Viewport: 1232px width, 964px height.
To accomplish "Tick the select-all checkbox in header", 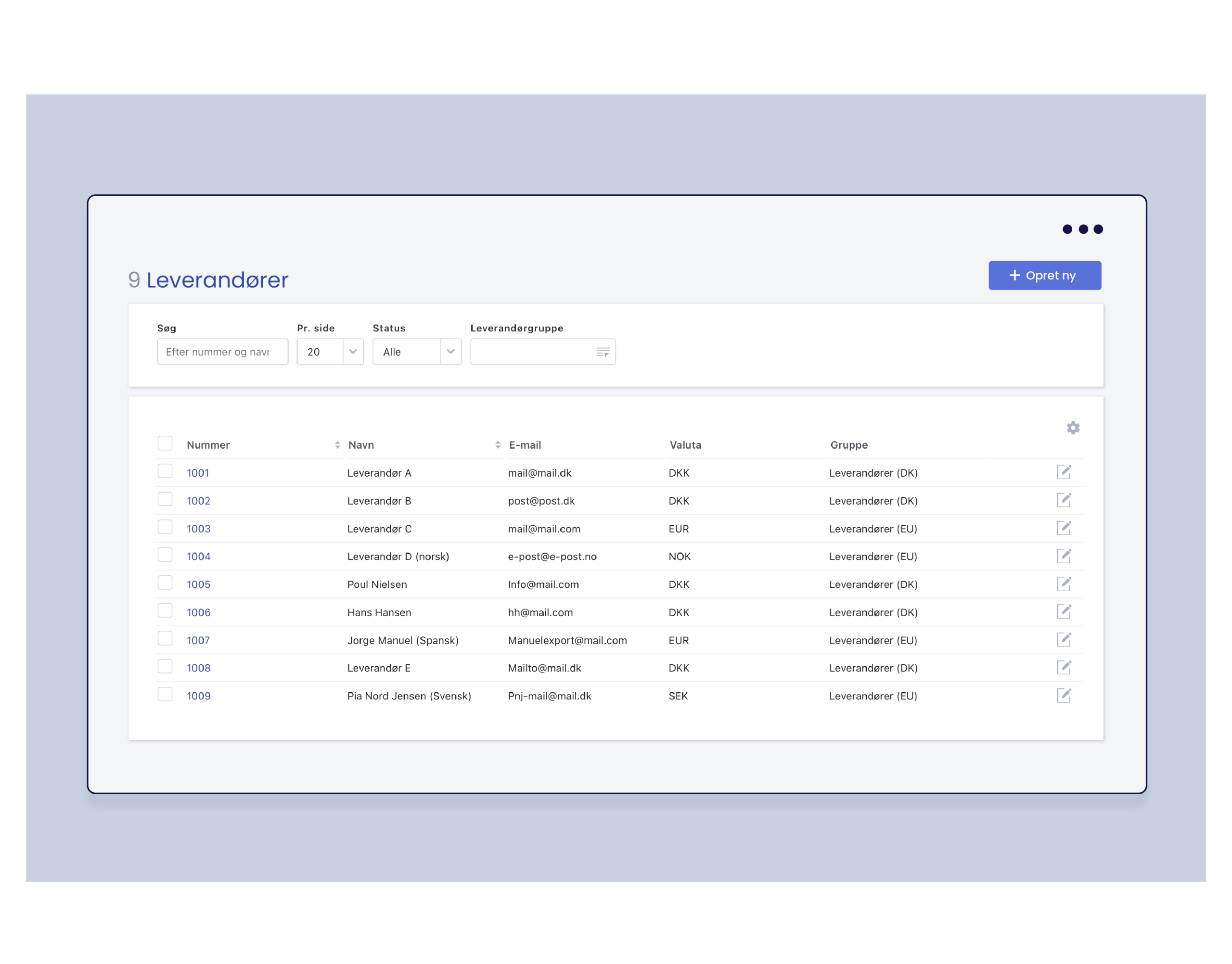I will tap(165, 443).
